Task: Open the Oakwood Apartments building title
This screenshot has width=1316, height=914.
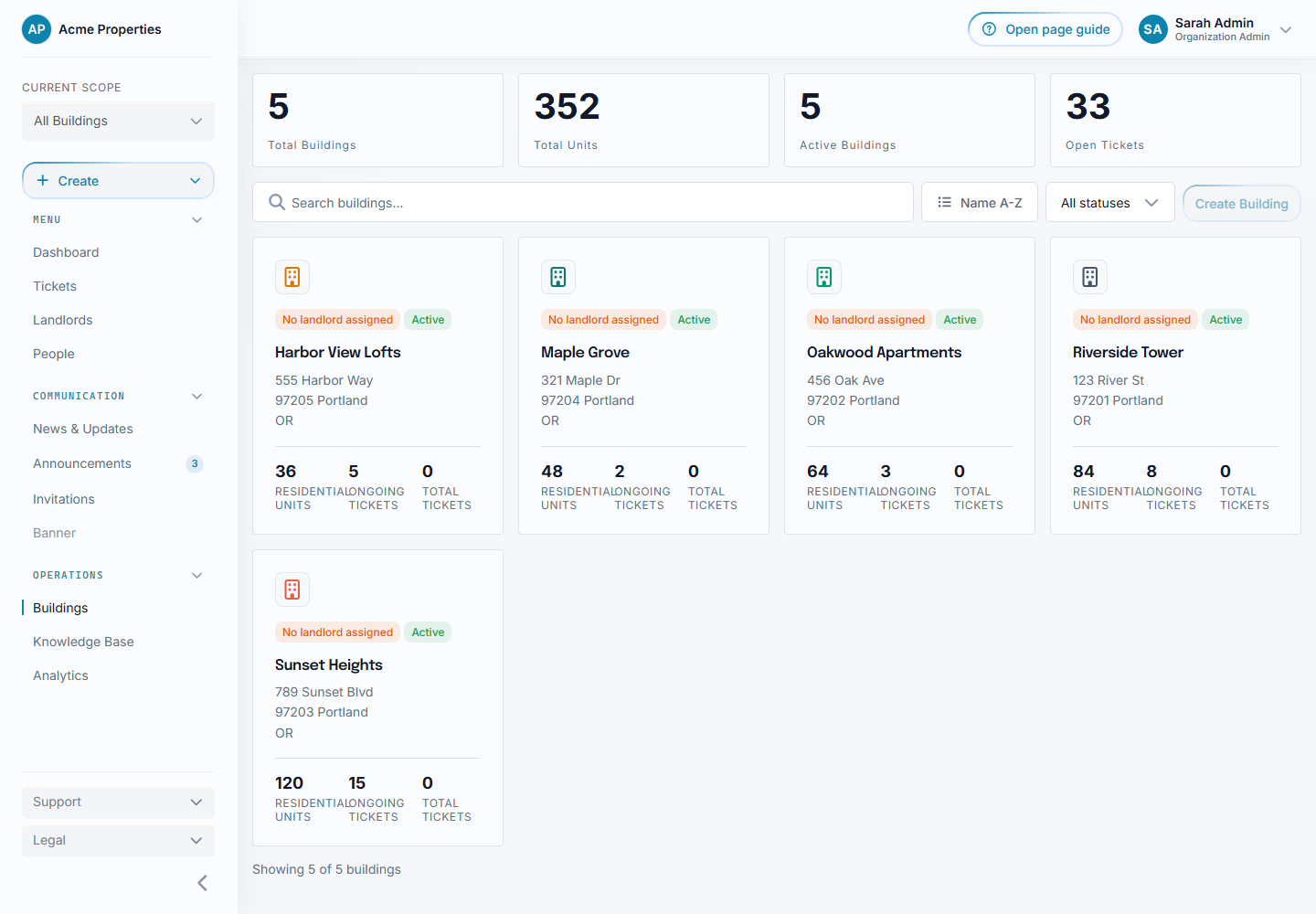Action: click(x=884, y=352)
